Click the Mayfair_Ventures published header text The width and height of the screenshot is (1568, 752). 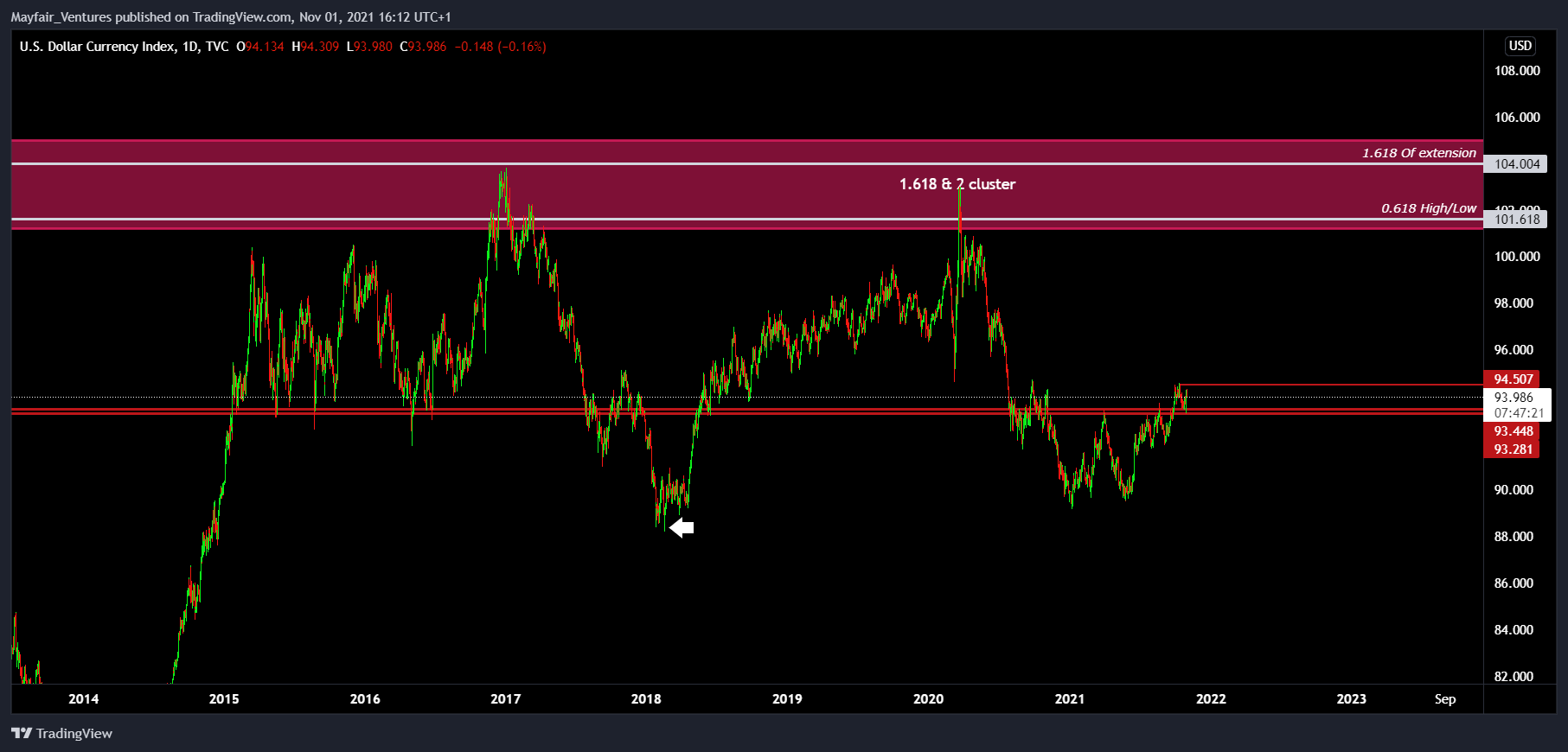(x=231, y=16)
